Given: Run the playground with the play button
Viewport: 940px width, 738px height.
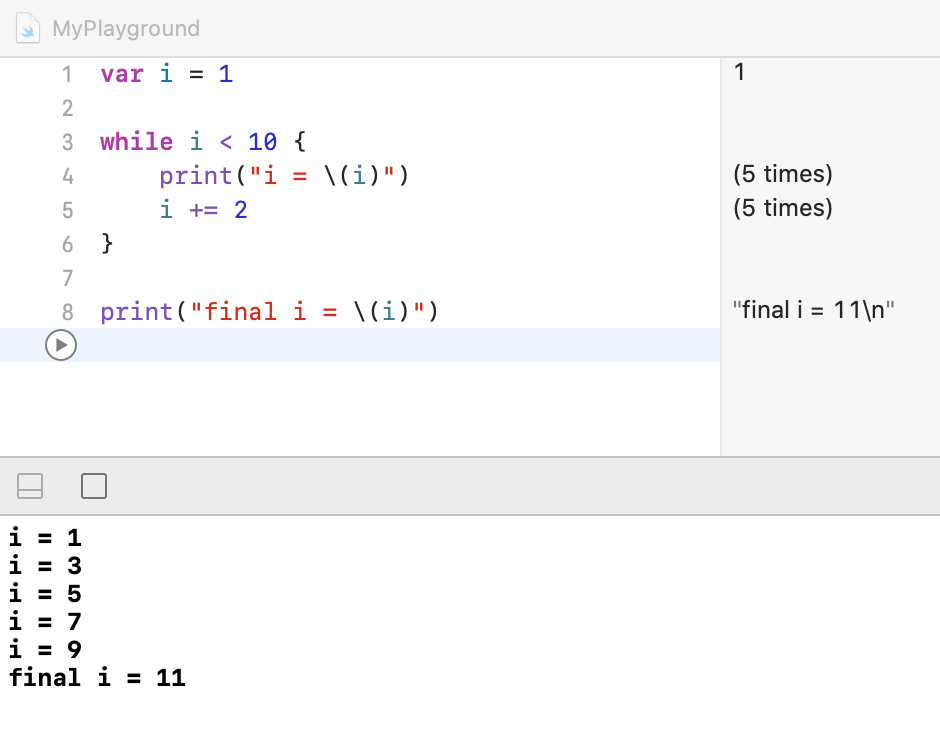Looking at the screenshot, I should (x=61, y=345).
